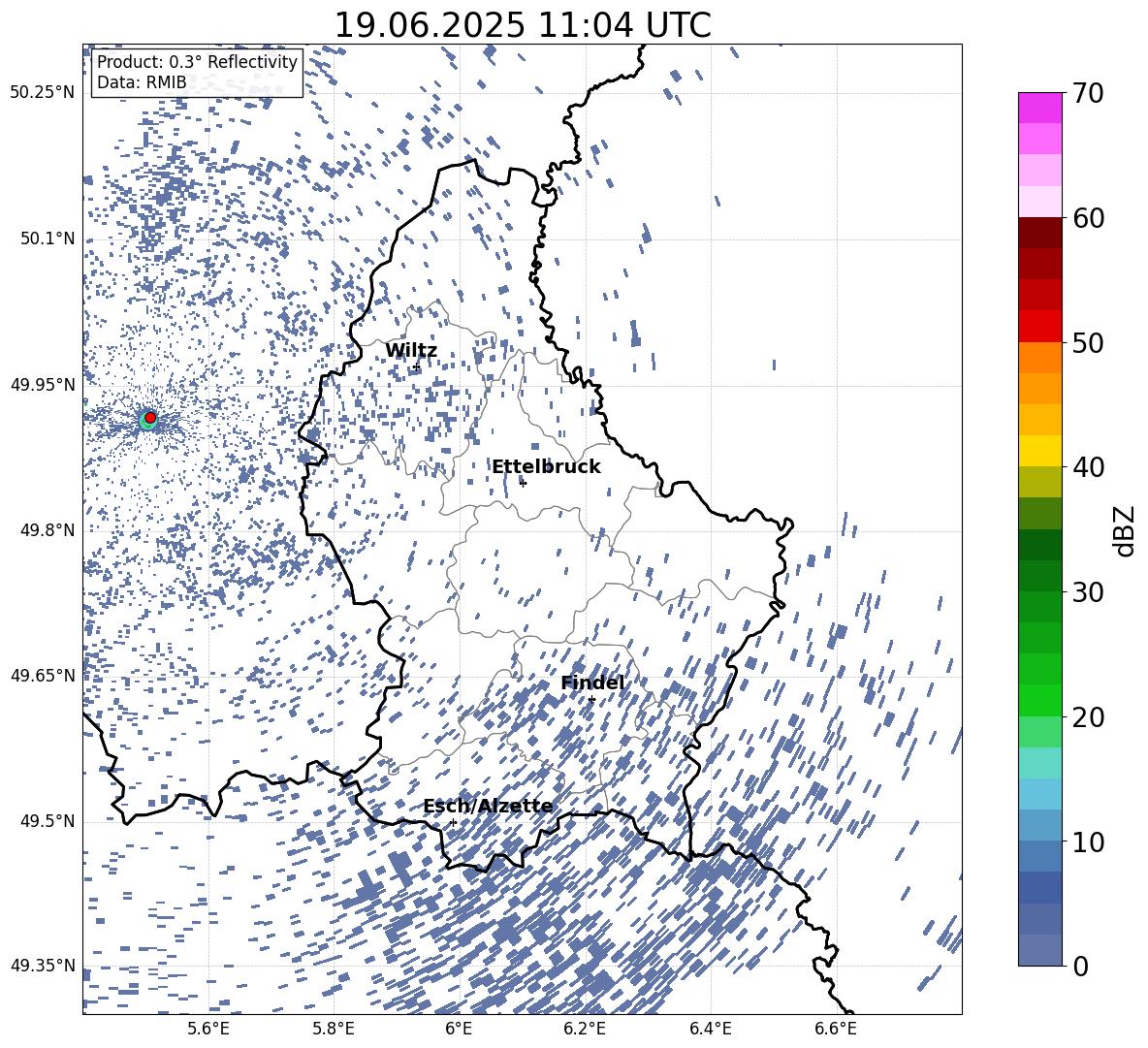The height and width of the screenshot is (1048, 1148).
Task: Click the Ettelbruck location cross marker
Action: (x=523, y=483)
